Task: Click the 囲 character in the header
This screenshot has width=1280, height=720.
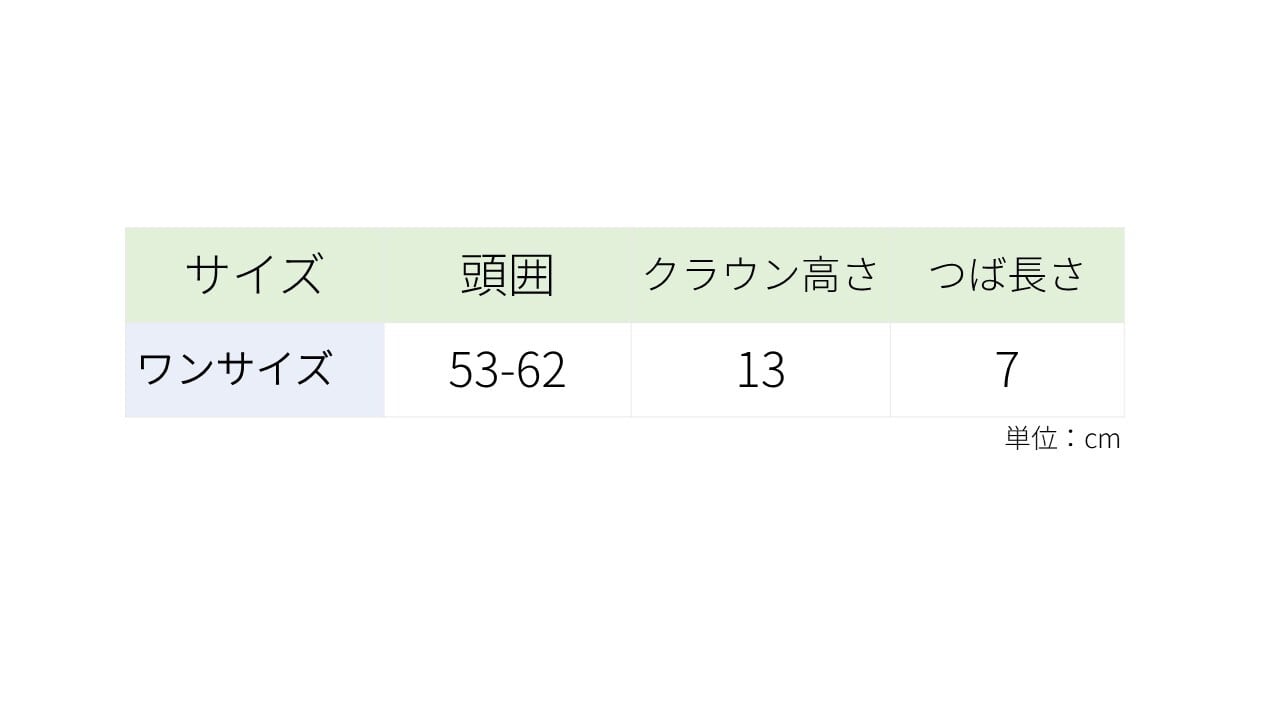Action: tap(531, 275)
